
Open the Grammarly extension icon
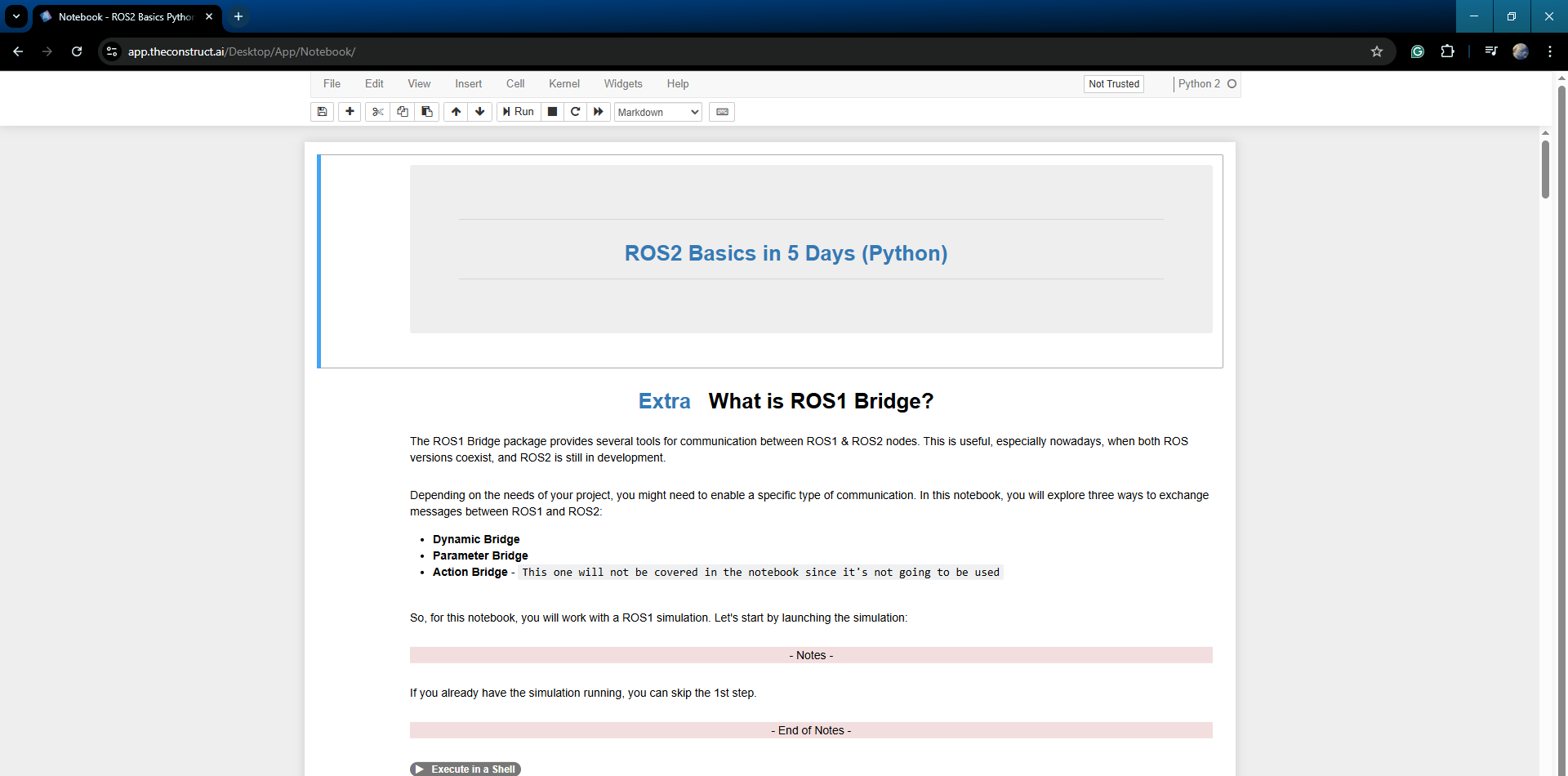click(x=1418, y=51)
